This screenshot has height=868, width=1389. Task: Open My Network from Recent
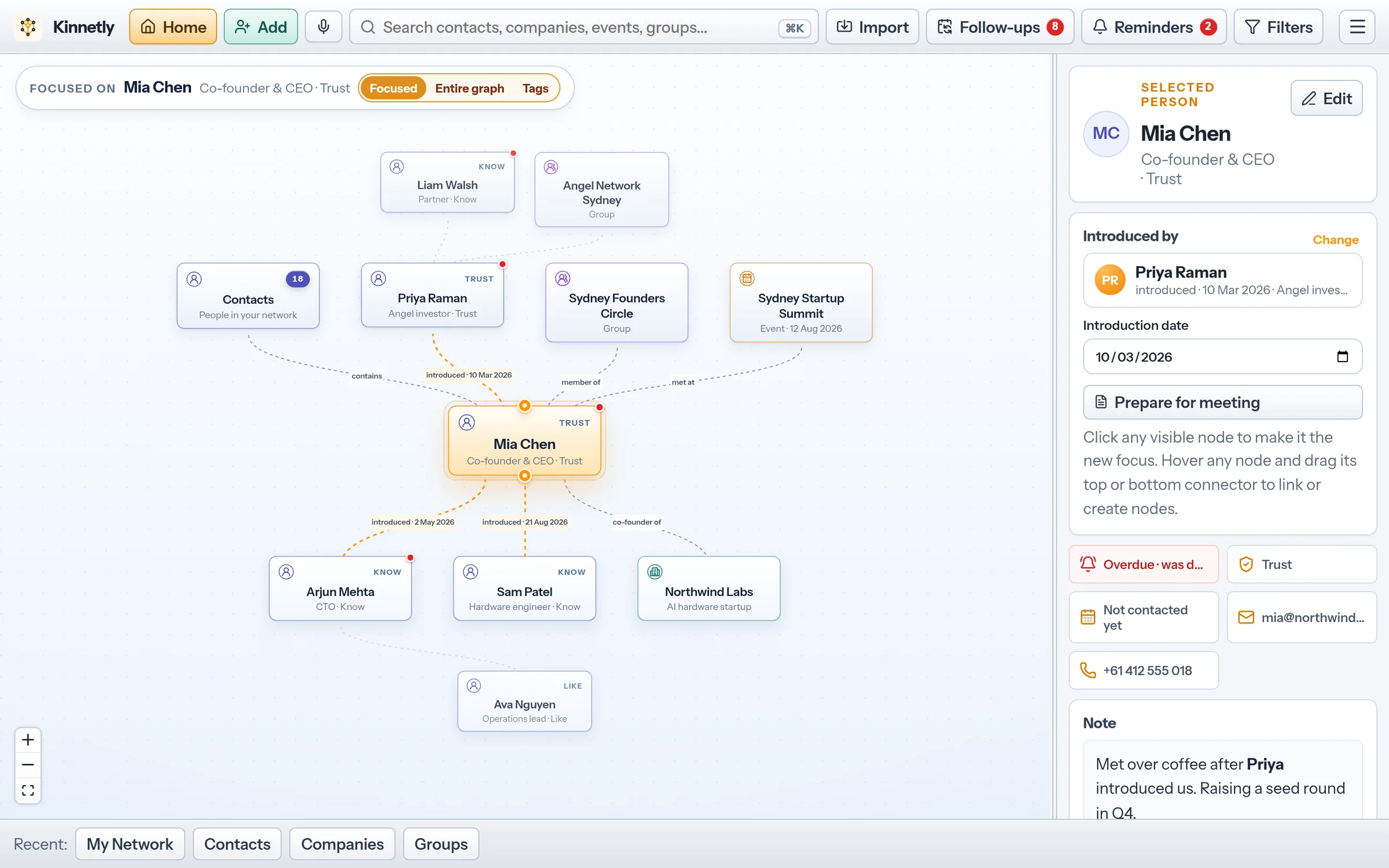pos(130,844)
